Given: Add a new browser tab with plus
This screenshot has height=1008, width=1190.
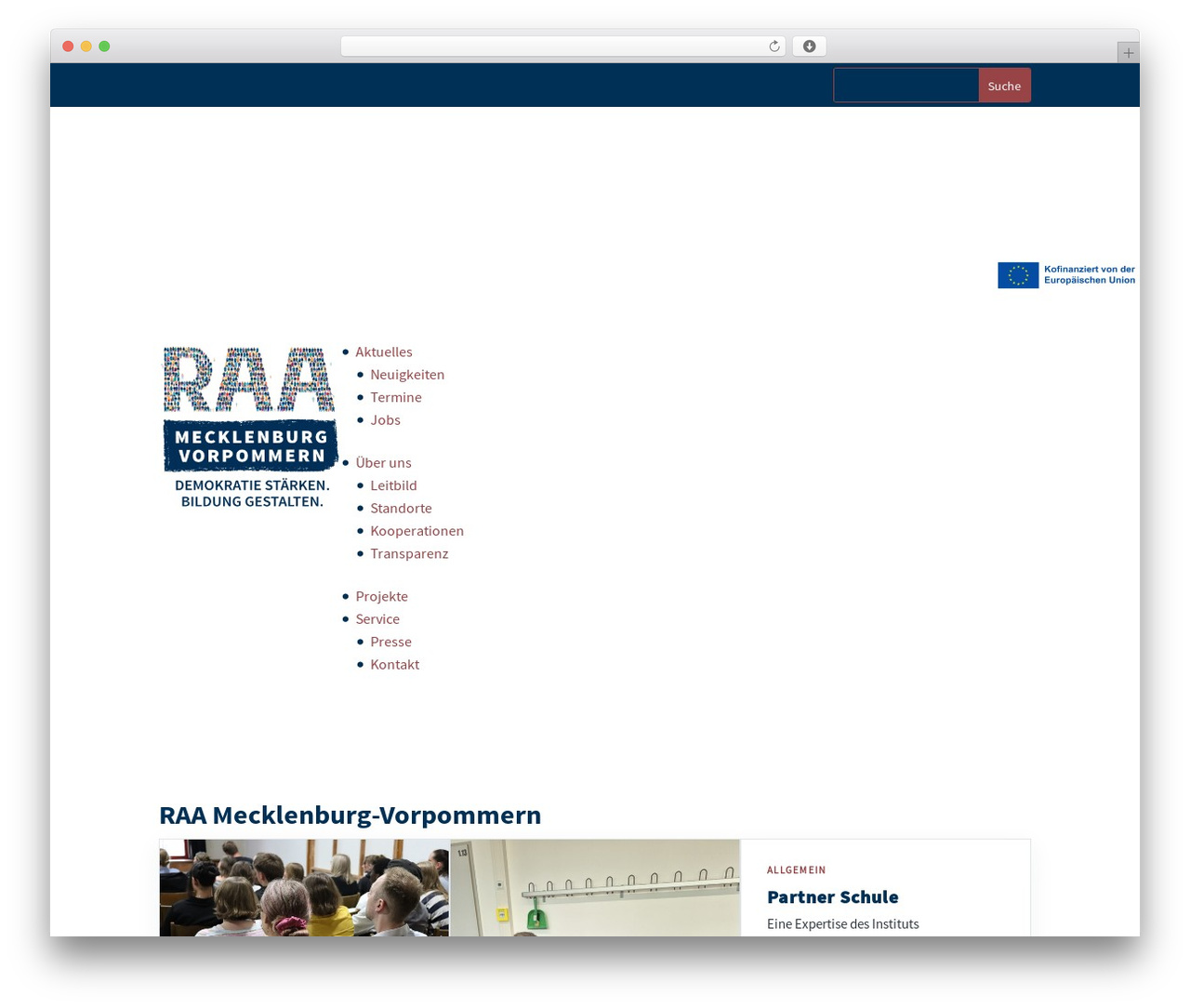Looking at the screenshot, I should [1128, 53].
